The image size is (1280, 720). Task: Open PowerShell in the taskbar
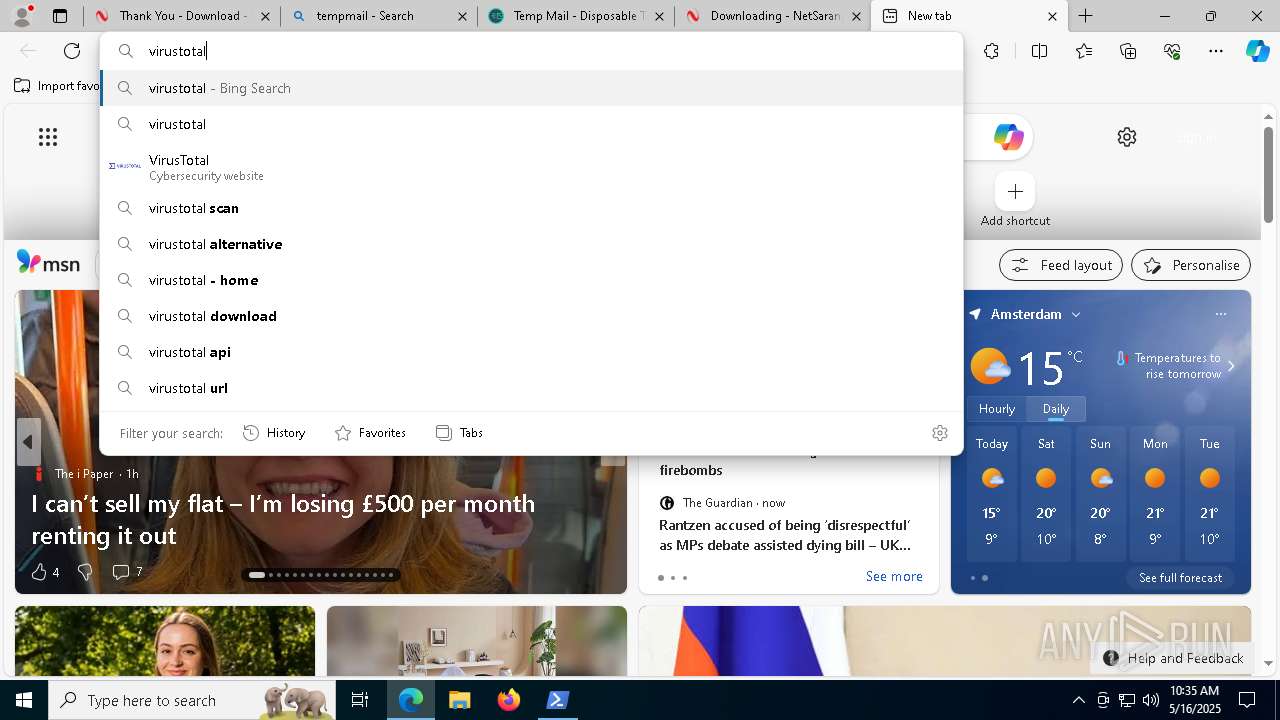click(x=557, y=700)
